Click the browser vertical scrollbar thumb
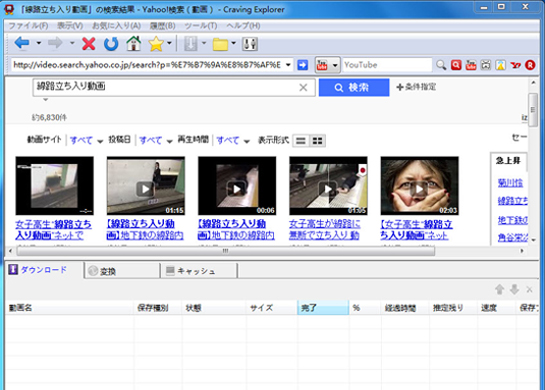545x390 pixels. [x=533, y=110]
